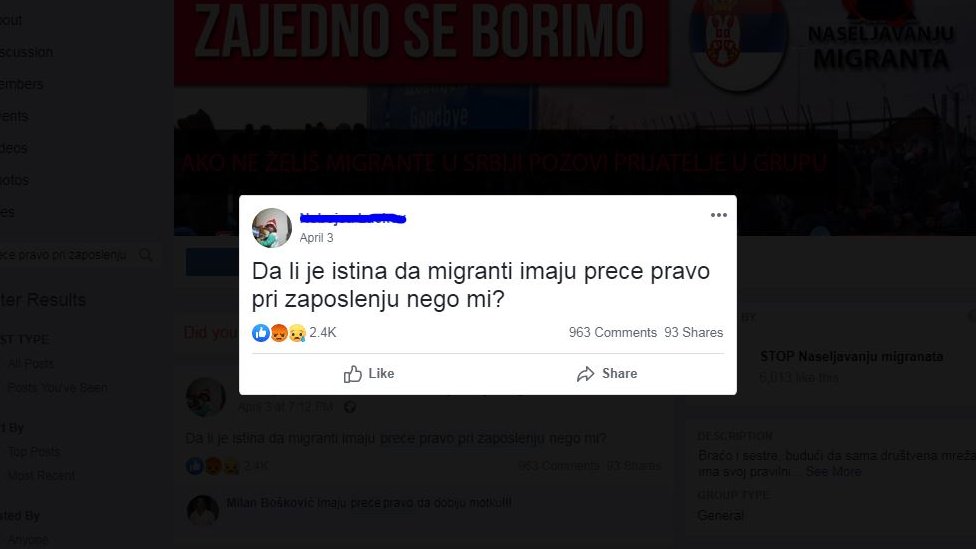
Task: Select the All Posts filter option
Action: 30,364
